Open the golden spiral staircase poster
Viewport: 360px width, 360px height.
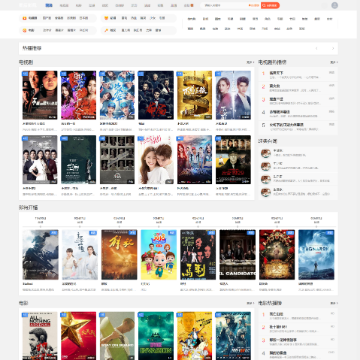tap(194, 95)
